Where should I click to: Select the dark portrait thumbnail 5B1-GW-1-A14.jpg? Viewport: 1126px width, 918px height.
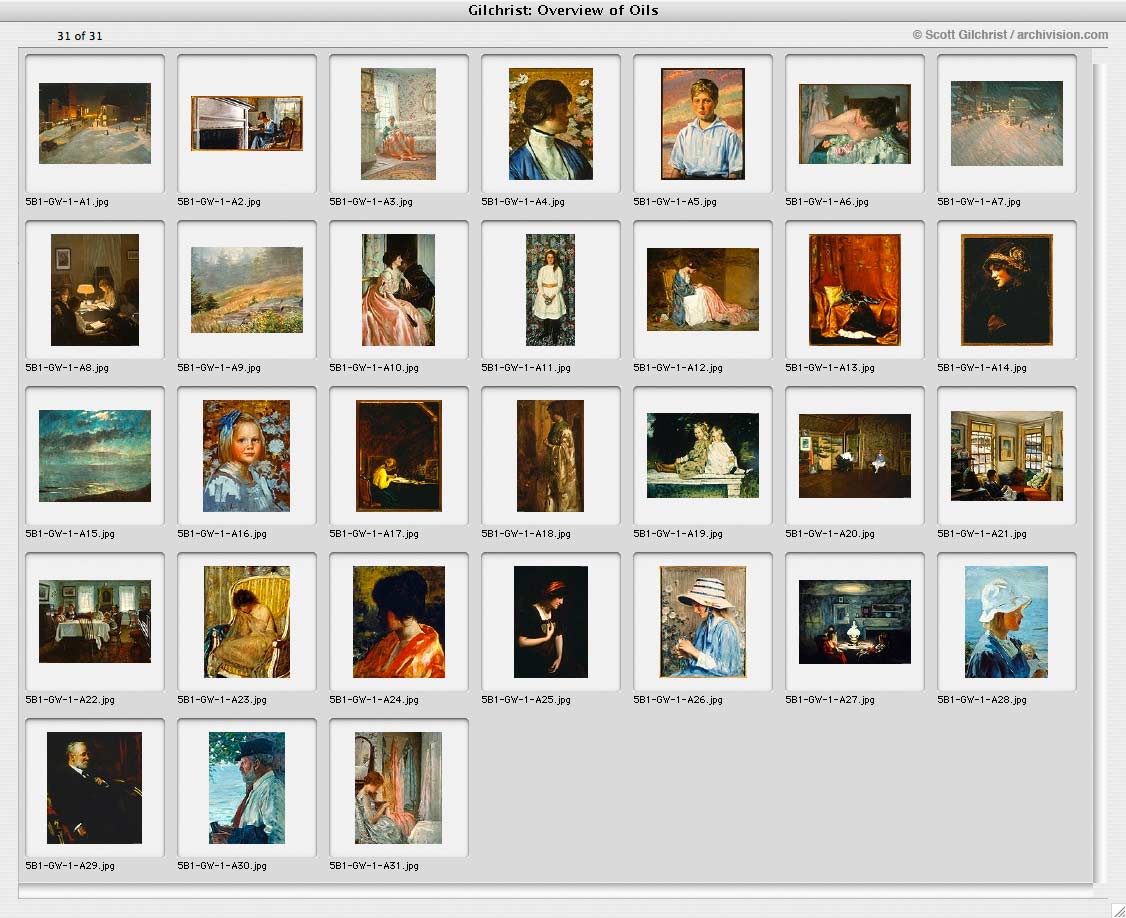click(1007, 289)
